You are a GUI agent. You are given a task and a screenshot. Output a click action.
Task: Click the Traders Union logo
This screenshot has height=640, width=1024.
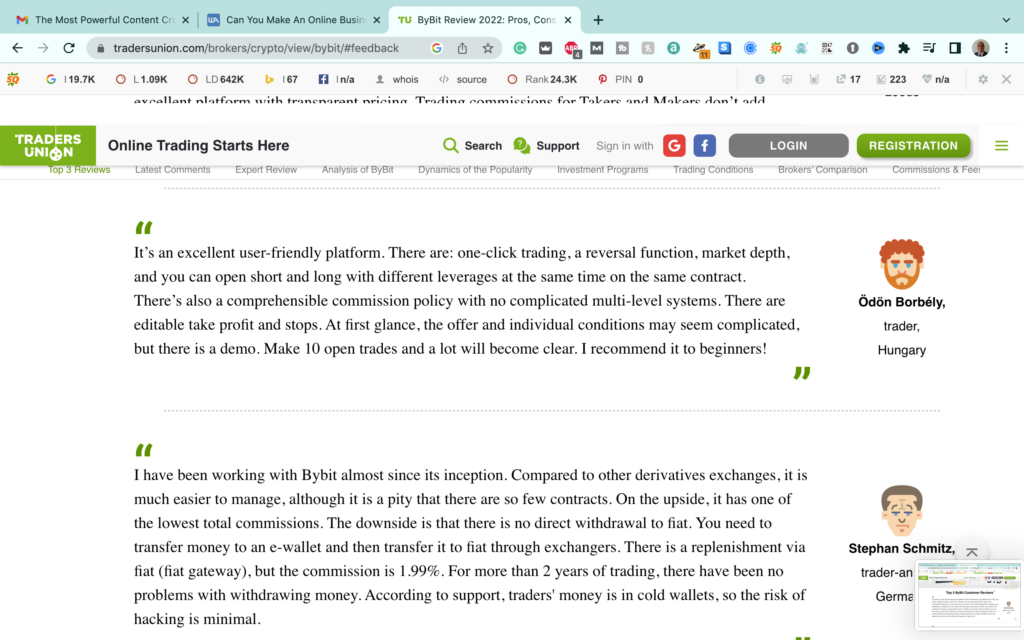48,146
